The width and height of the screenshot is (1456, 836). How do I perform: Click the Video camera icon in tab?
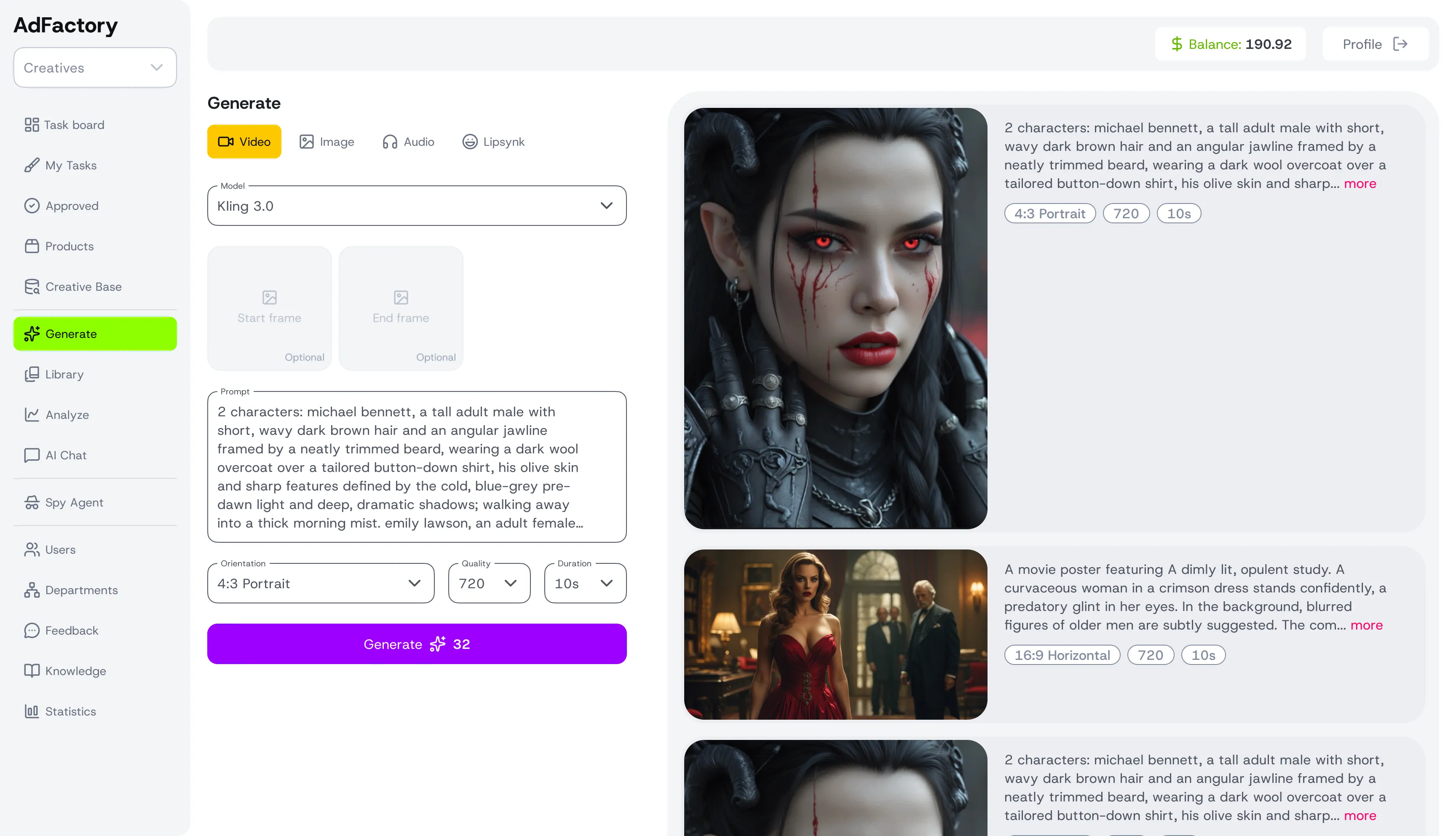(225, 142)
